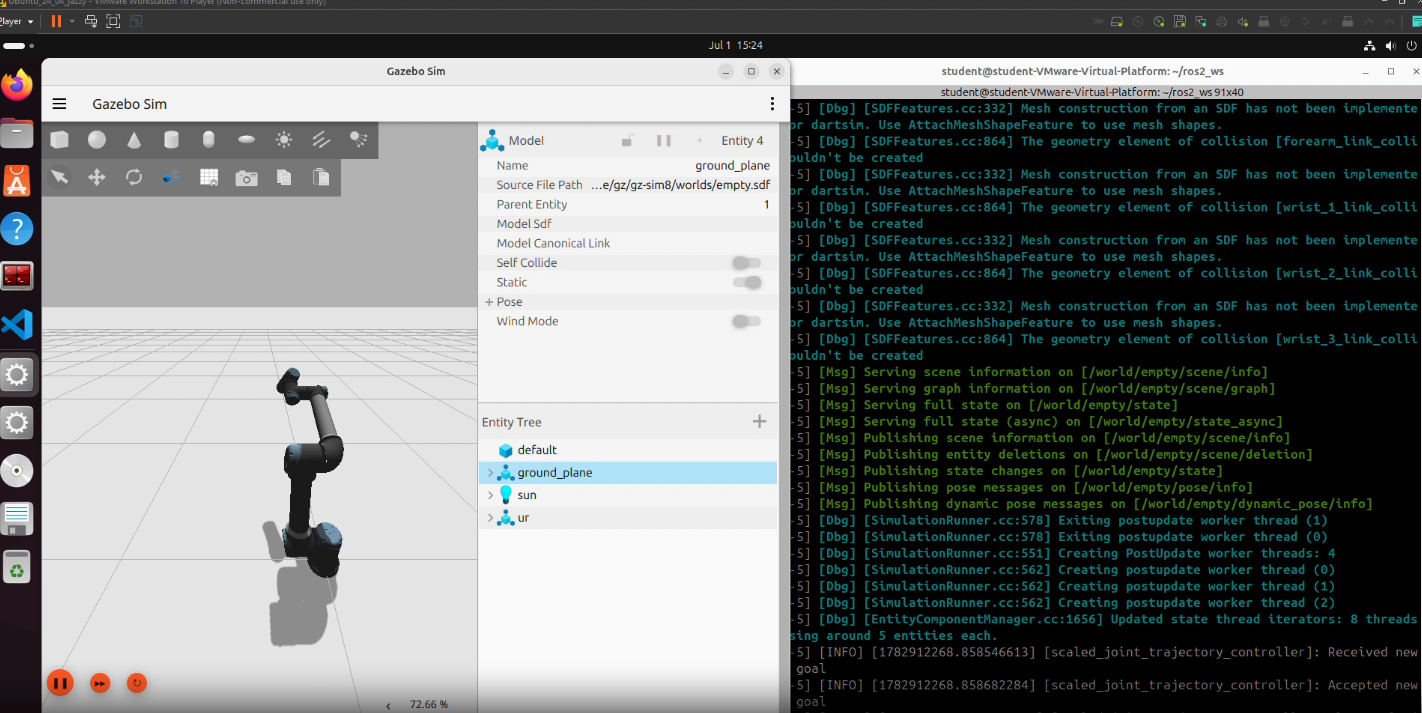
Task: Open the Help app in the dock
Action: (17, 229)
